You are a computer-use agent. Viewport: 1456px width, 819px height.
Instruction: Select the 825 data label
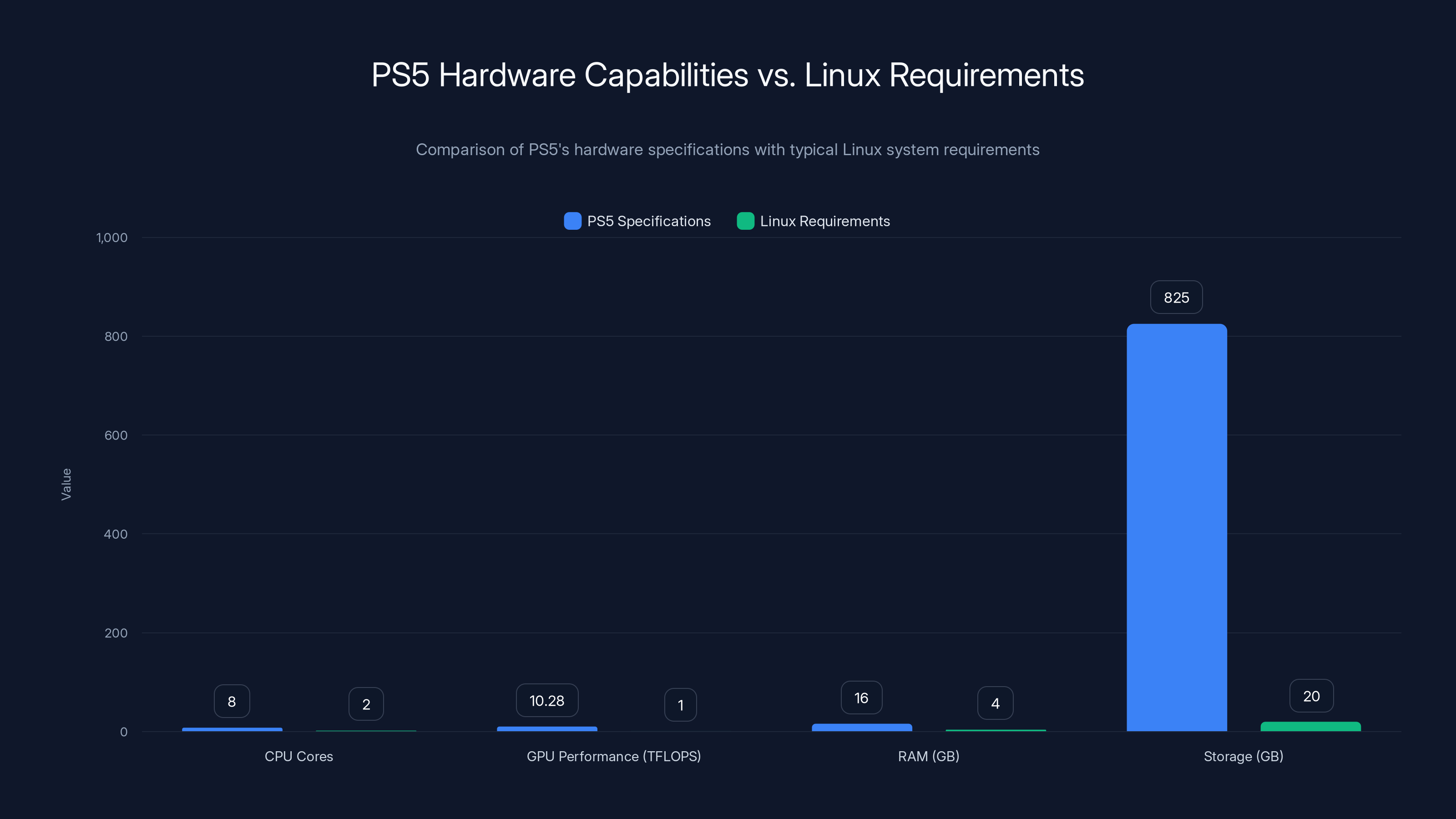click(1176, 297)
